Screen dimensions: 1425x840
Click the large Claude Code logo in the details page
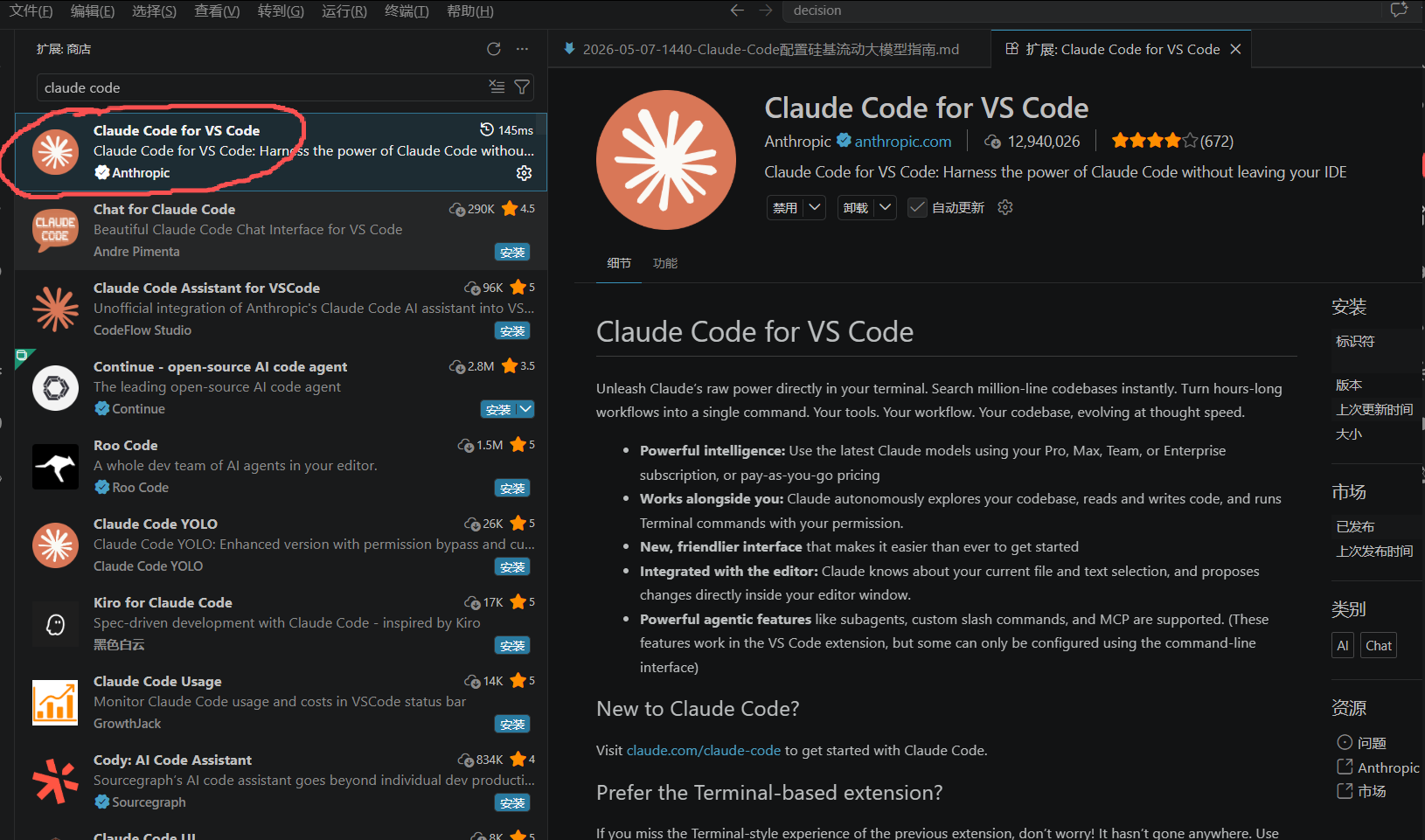[x=666, y=160]
